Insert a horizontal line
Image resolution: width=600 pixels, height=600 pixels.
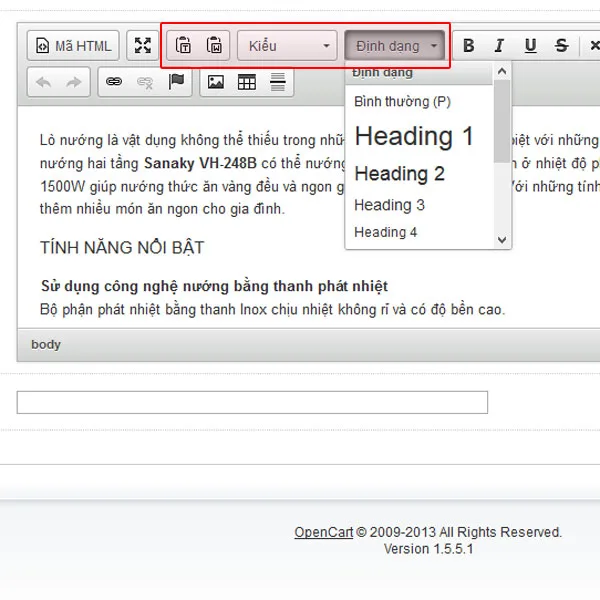pyautogui.click(x=277, y=82)
